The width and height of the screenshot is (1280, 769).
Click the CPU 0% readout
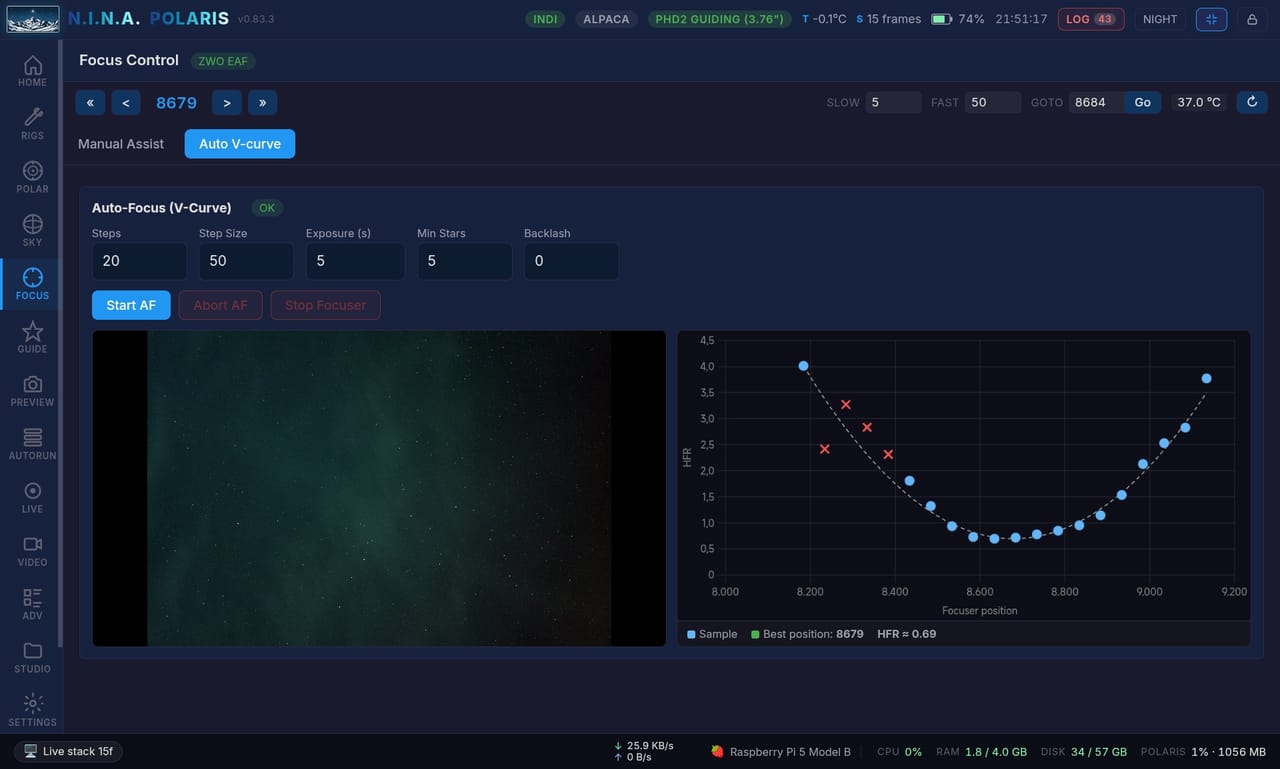pyautogui.click(x=899, y=752)
